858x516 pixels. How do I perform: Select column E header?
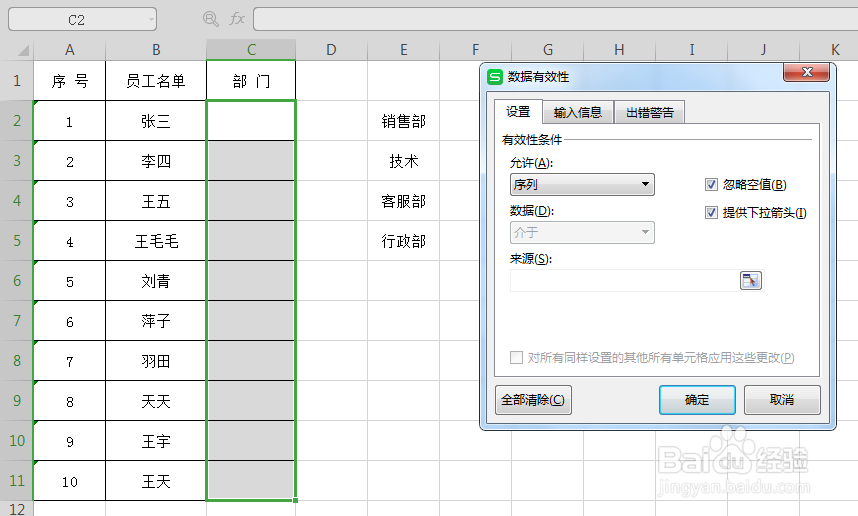(404, 50)
